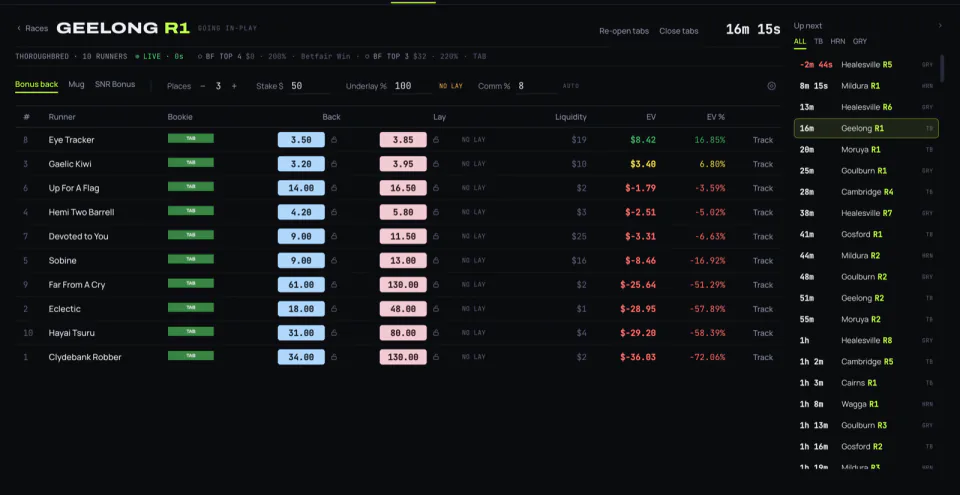
Task: Filter Up next by HRN
Action: 838,42
